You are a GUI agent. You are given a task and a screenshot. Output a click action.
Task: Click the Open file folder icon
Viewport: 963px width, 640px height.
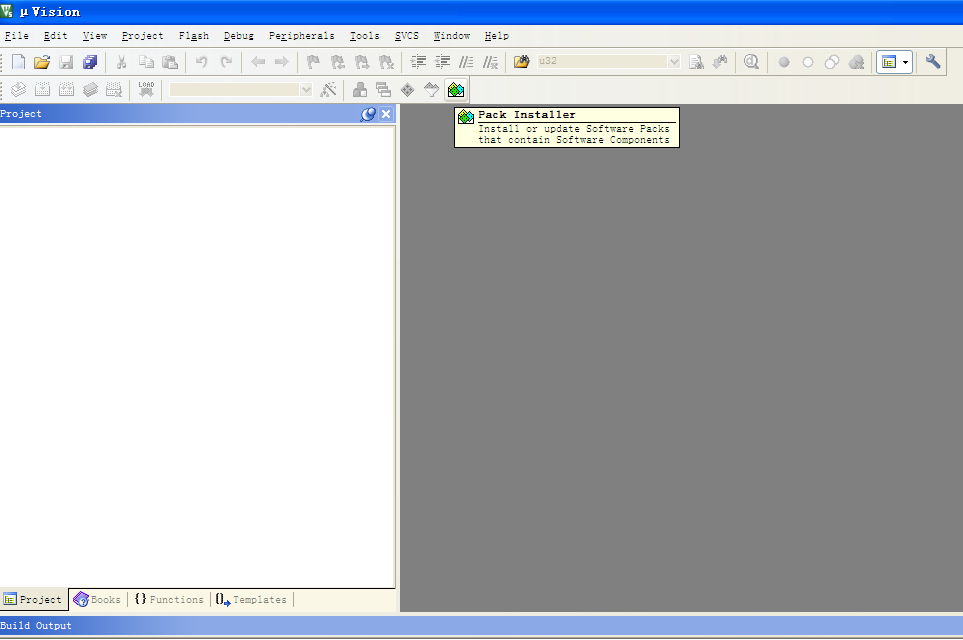click(x=42, y=62)
